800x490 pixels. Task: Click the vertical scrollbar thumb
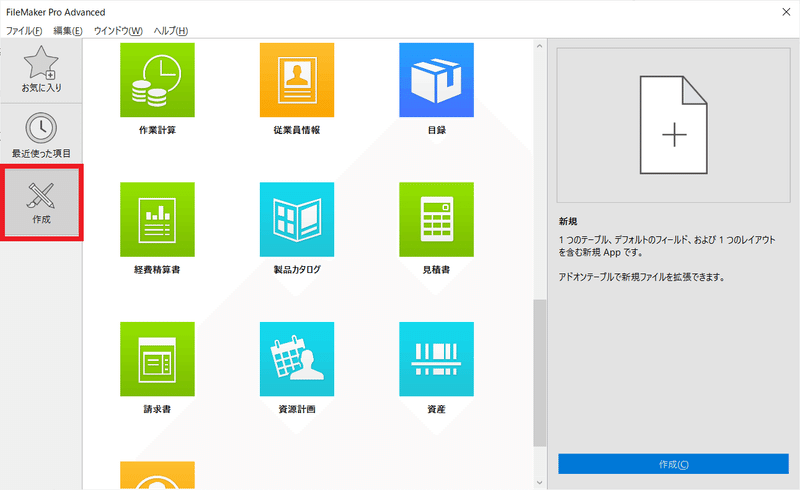pyautogui.click(x=540, y=373)
